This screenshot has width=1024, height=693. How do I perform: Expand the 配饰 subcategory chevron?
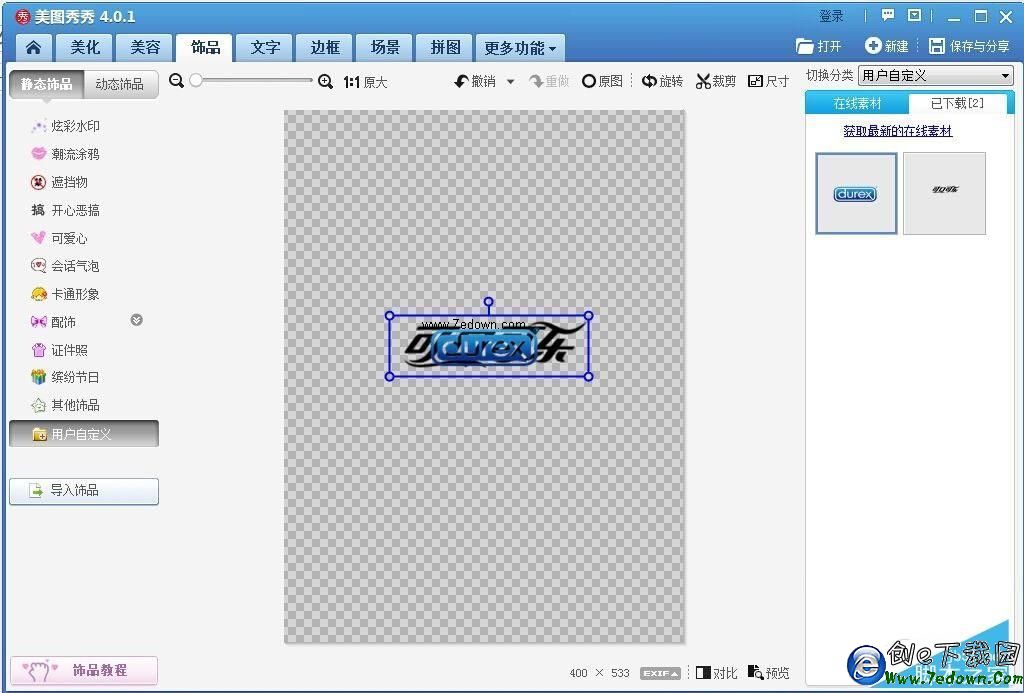(136, 320)
